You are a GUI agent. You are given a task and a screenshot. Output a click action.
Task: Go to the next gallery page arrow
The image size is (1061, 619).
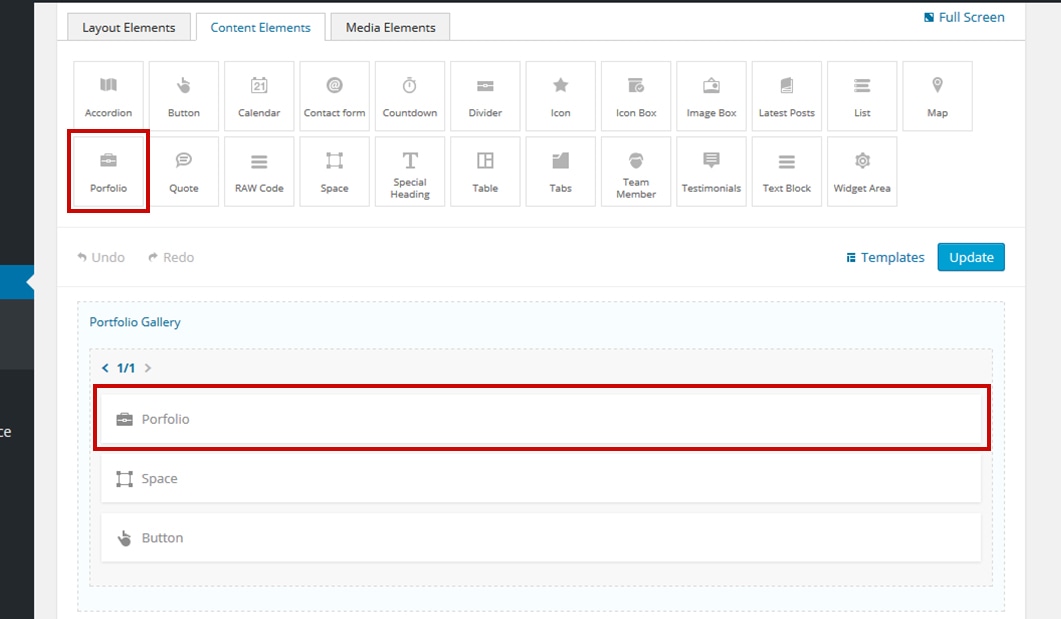[x=148, y=368]
